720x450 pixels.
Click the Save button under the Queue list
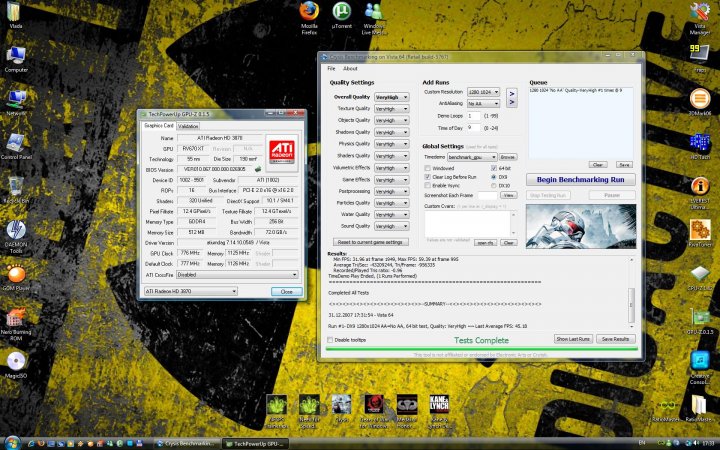[x=624, y=164]
